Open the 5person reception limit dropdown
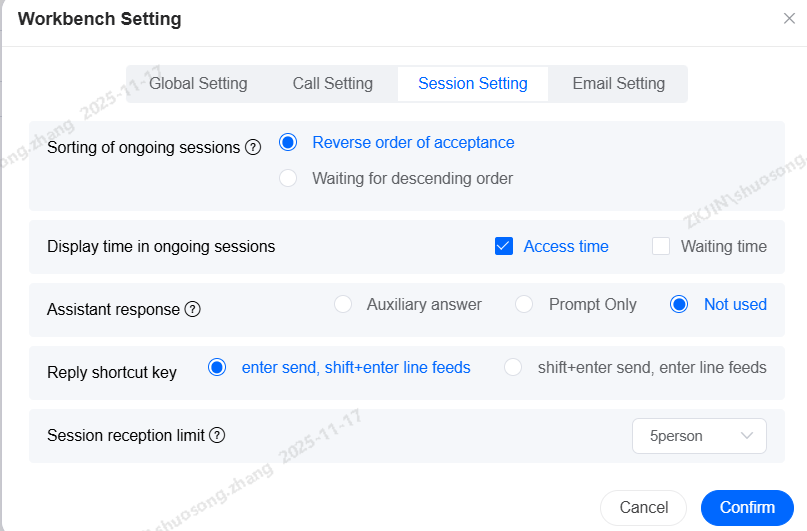The image size is (807, 531). pyautogui.click(x=699, y=436)
